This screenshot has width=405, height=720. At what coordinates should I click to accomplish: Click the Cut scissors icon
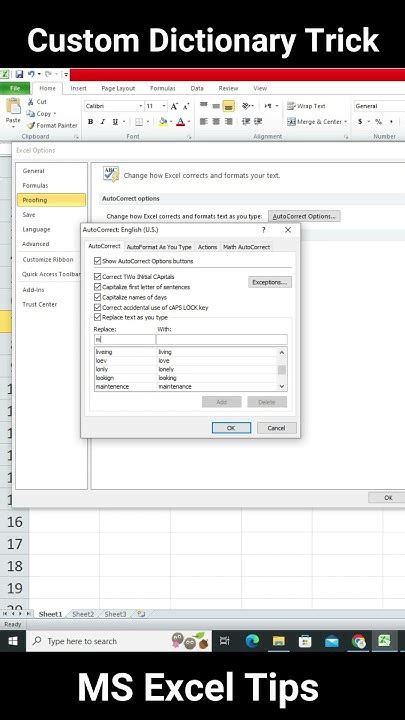(31, 102)
